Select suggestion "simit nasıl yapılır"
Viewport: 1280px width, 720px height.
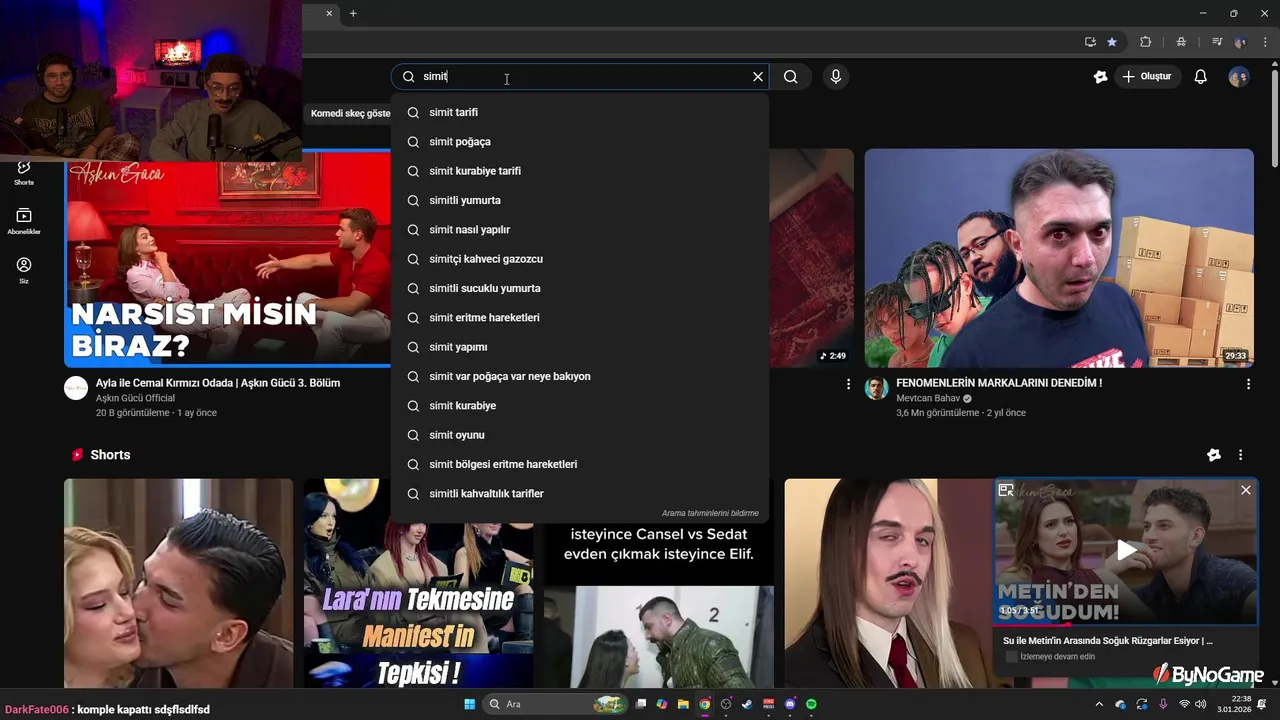pos(580,230)
